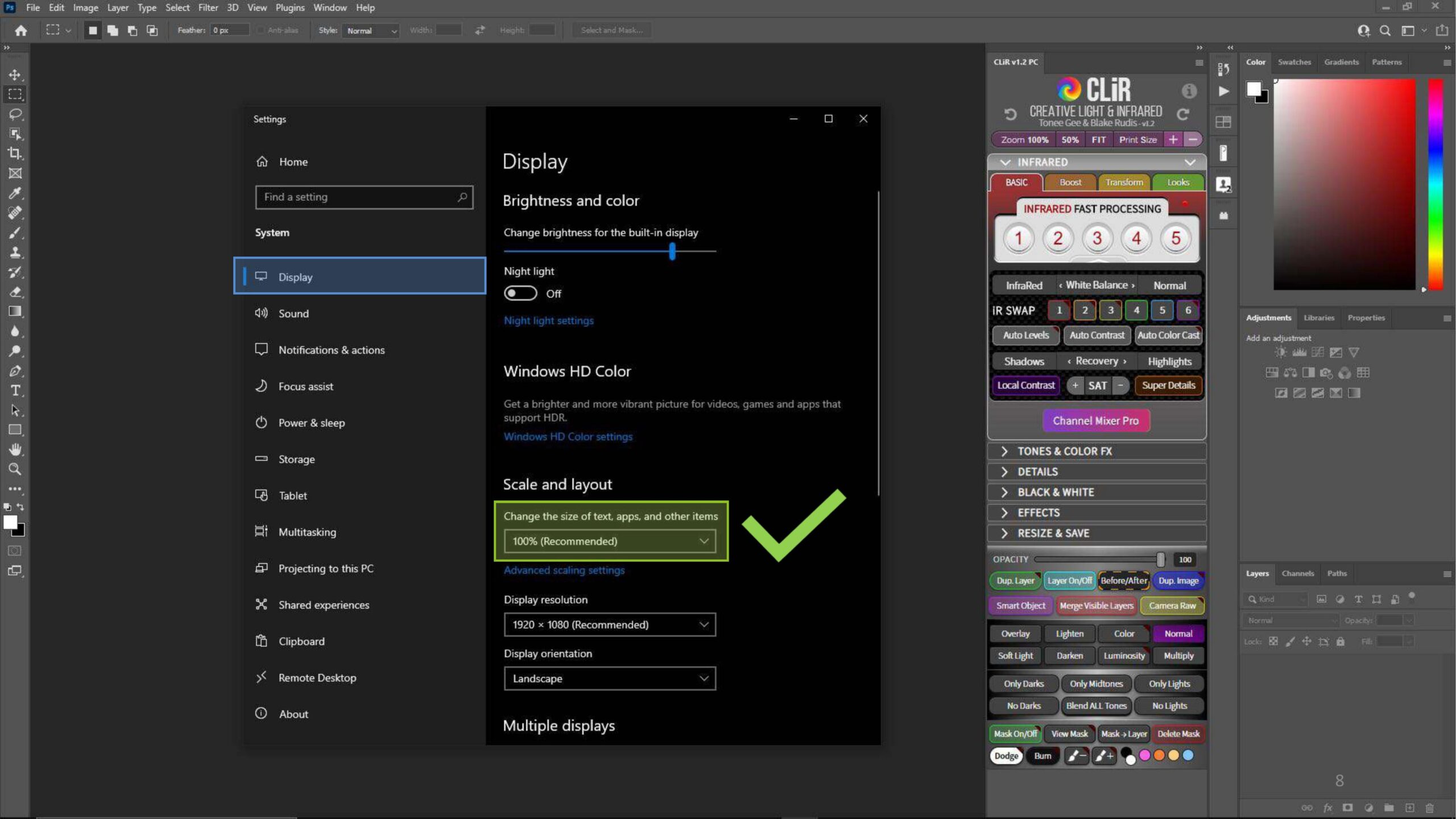Open Display orientation Landscape dropdown
The width and height of the screenshot is (1456, 819).
[610, 679]
